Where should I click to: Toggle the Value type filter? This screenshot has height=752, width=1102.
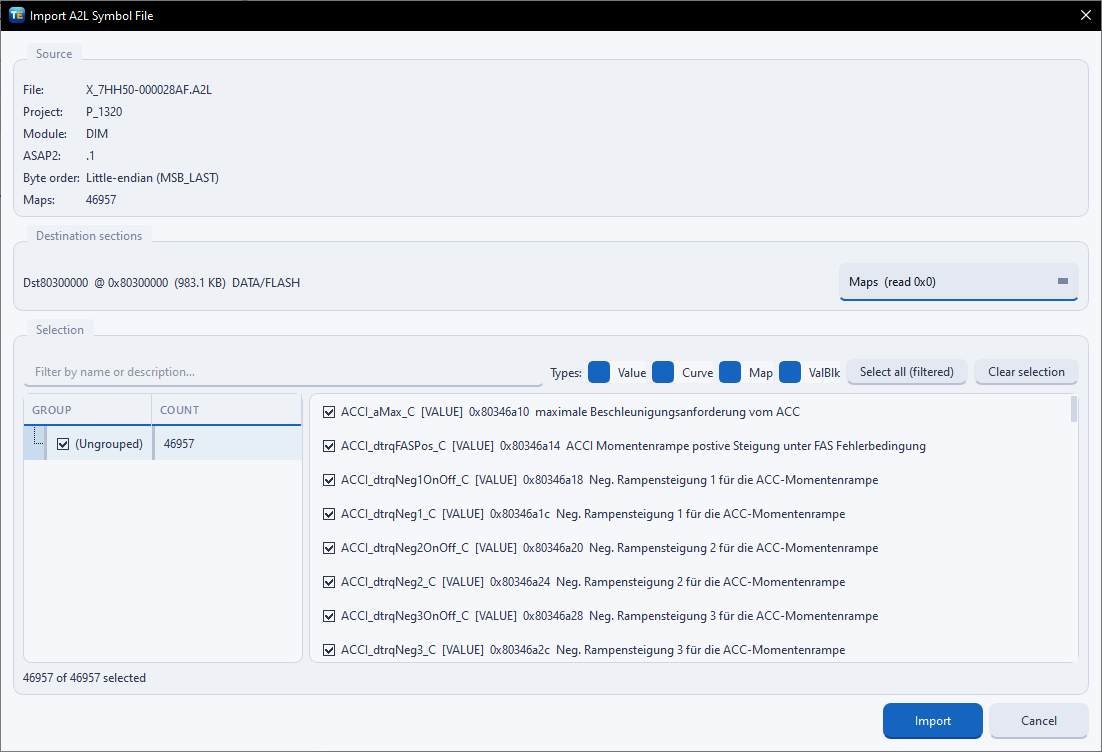click(599, 372)
